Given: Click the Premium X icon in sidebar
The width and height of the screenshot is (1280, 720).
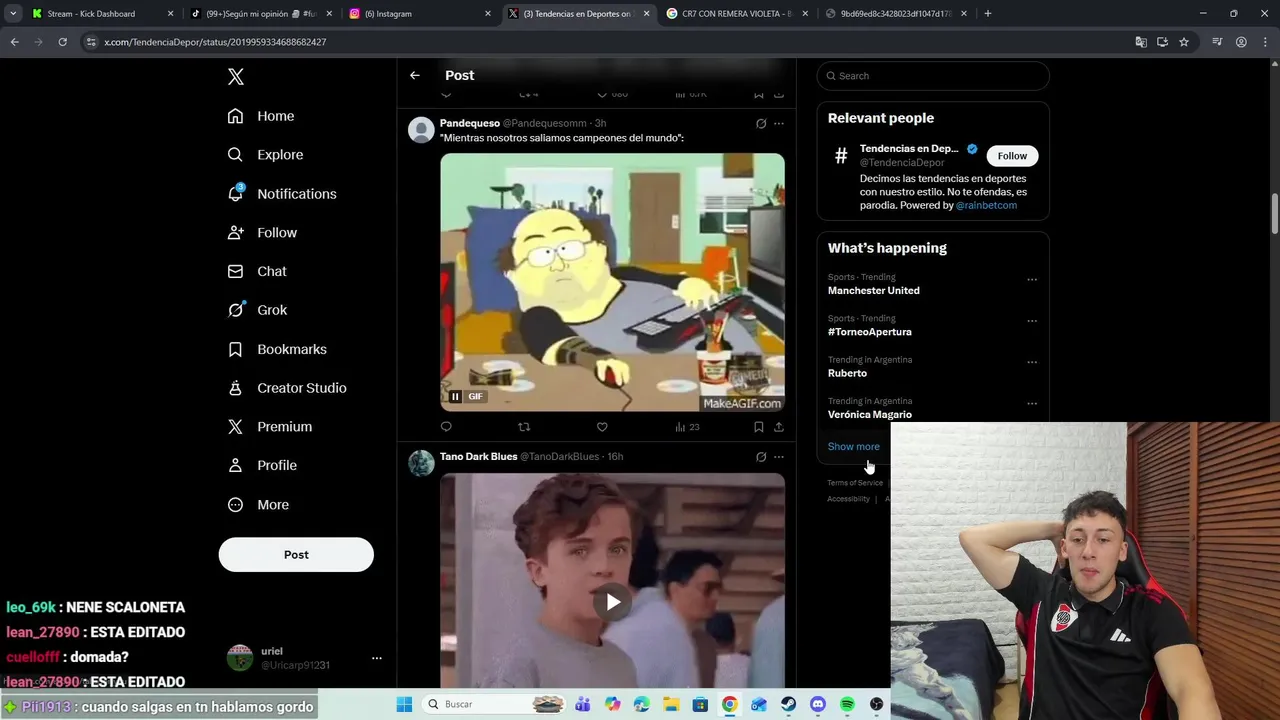Looking at the screenshot, I should coord(235,427).
